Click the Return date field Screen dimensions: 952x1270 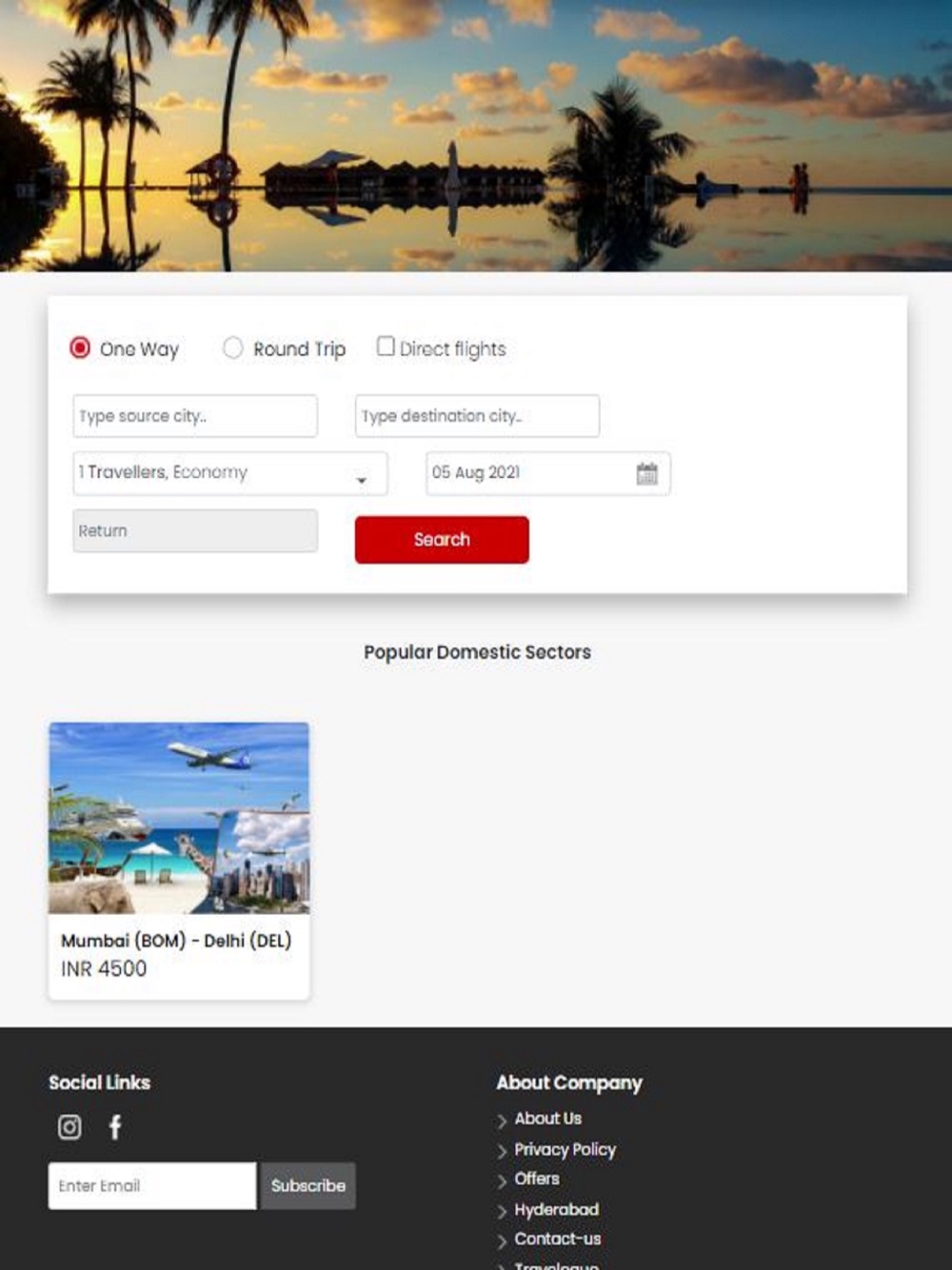coord(195,530)
